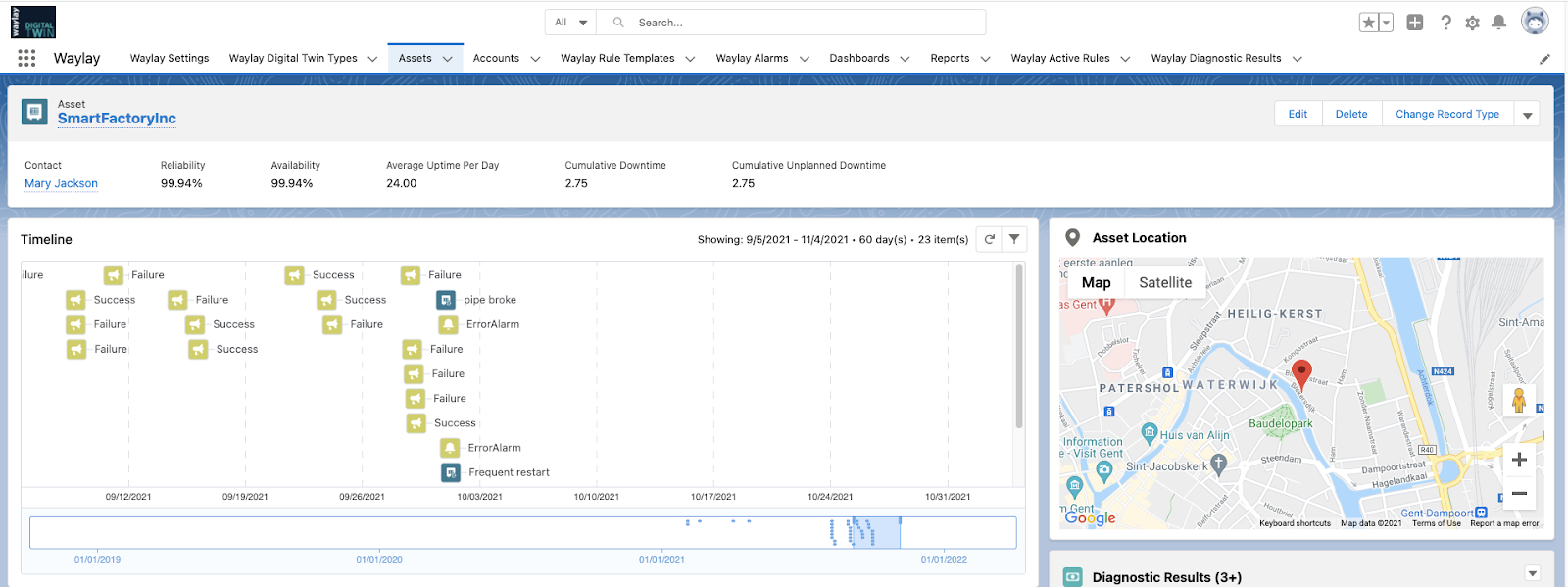Screen dimensions: 1568x587
Task: Expand the Assets tab chevron
Action: (448, 59)
